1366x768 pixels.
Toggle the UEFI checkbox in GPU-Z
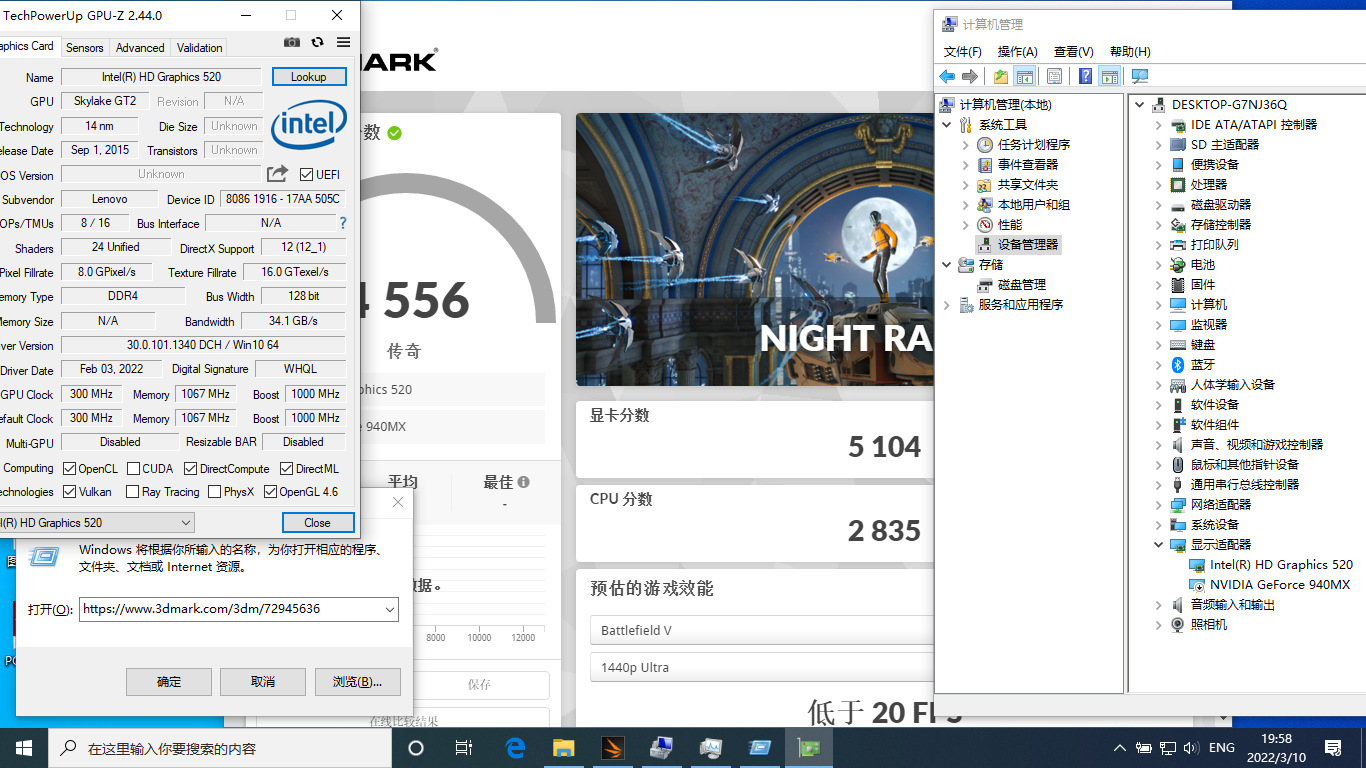pos(307,174)
